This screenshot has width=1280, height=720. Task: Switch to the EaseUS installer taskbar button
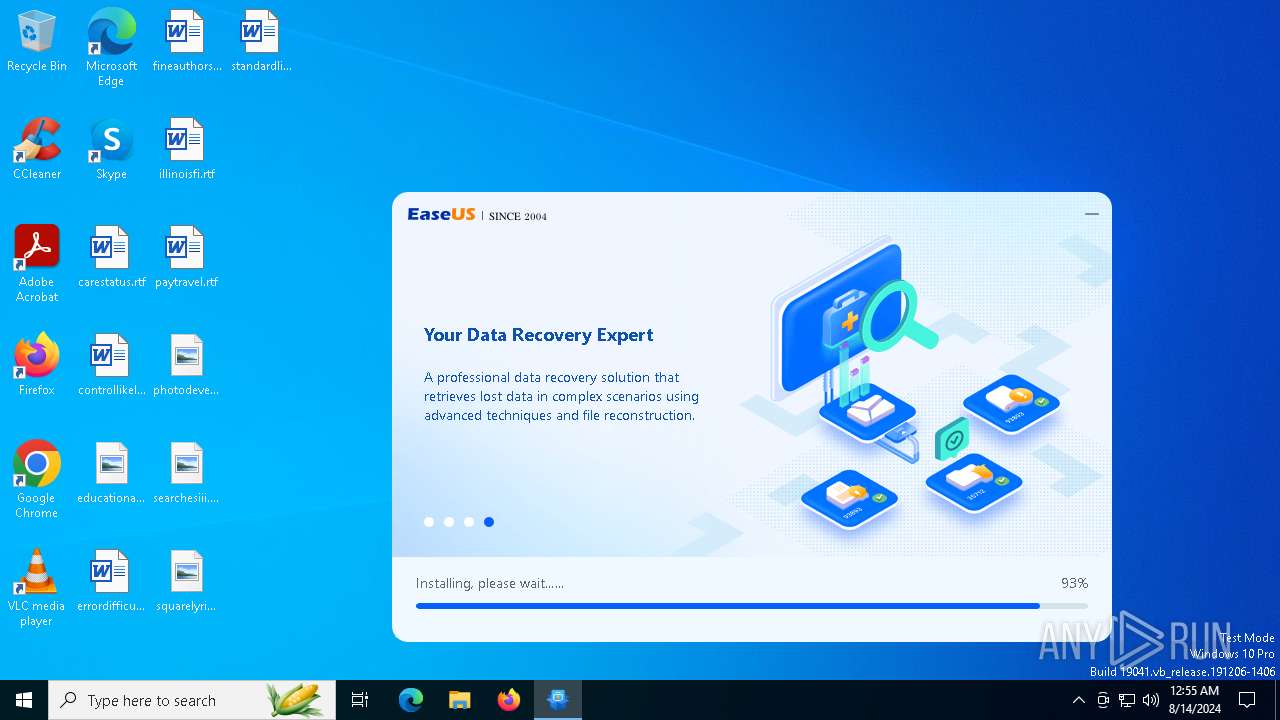tap(558, 700)
